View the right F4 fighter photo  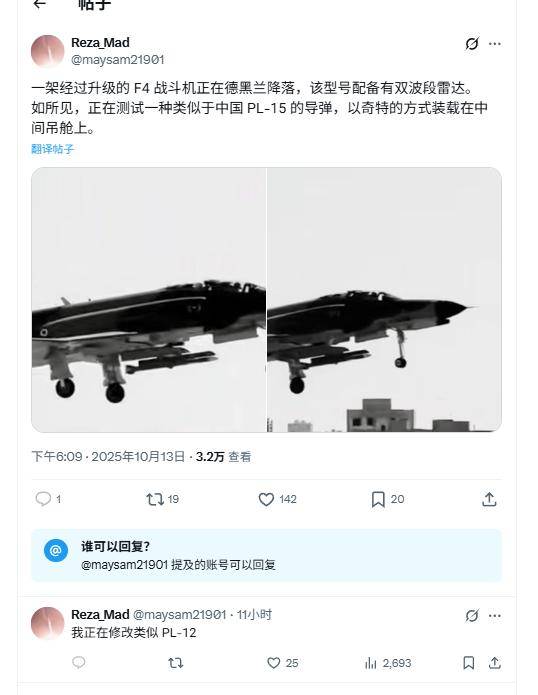pos(385,300)
